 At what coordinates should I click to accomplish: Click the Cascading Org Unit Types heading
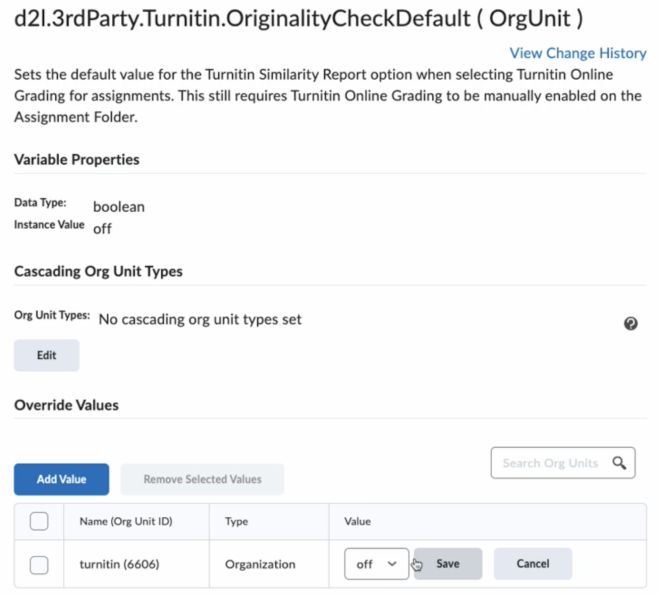pos(98,271)
